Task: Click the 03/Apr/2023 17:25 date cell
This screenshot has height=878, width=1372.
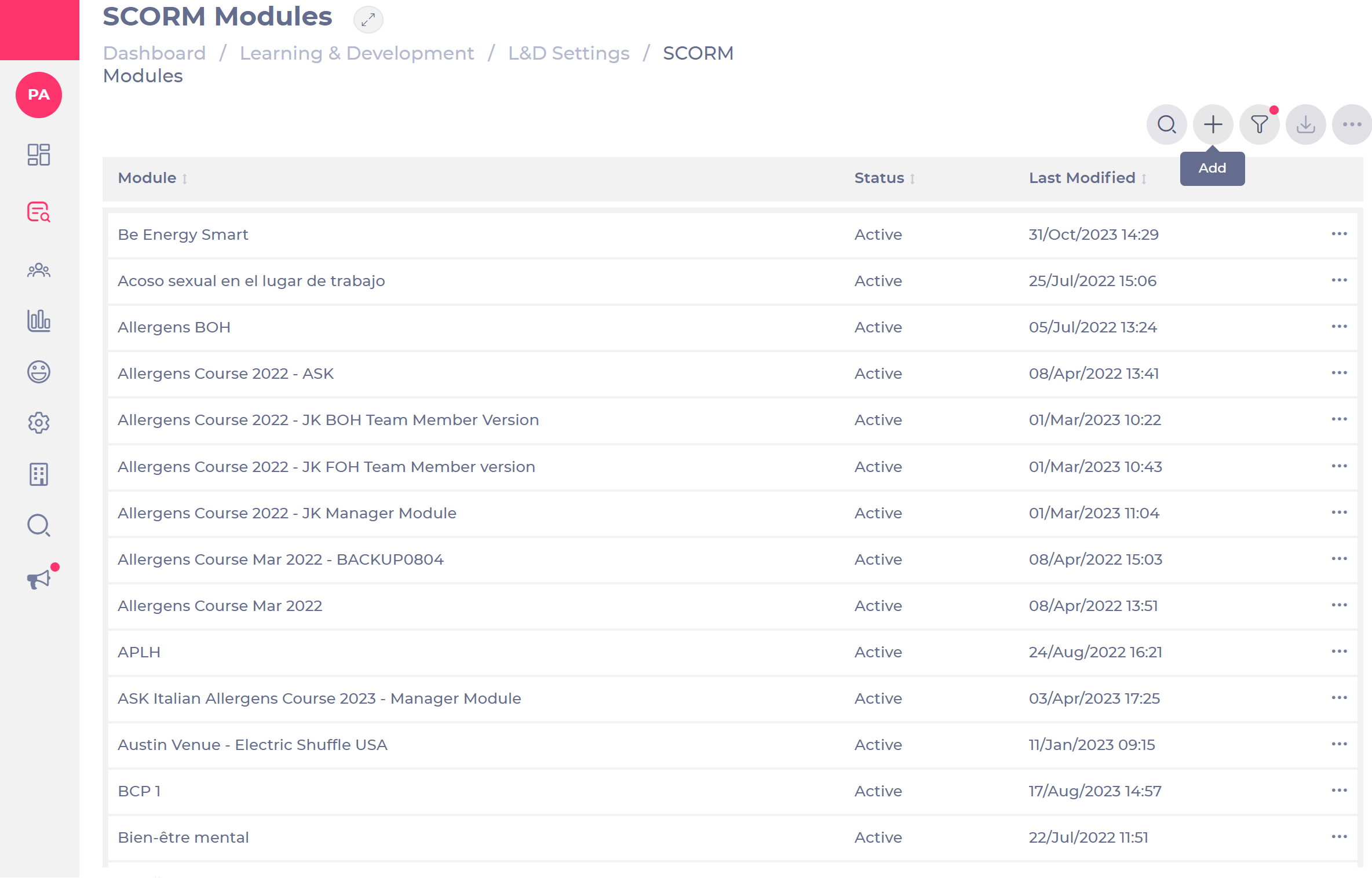Action: coord(1094,698)
